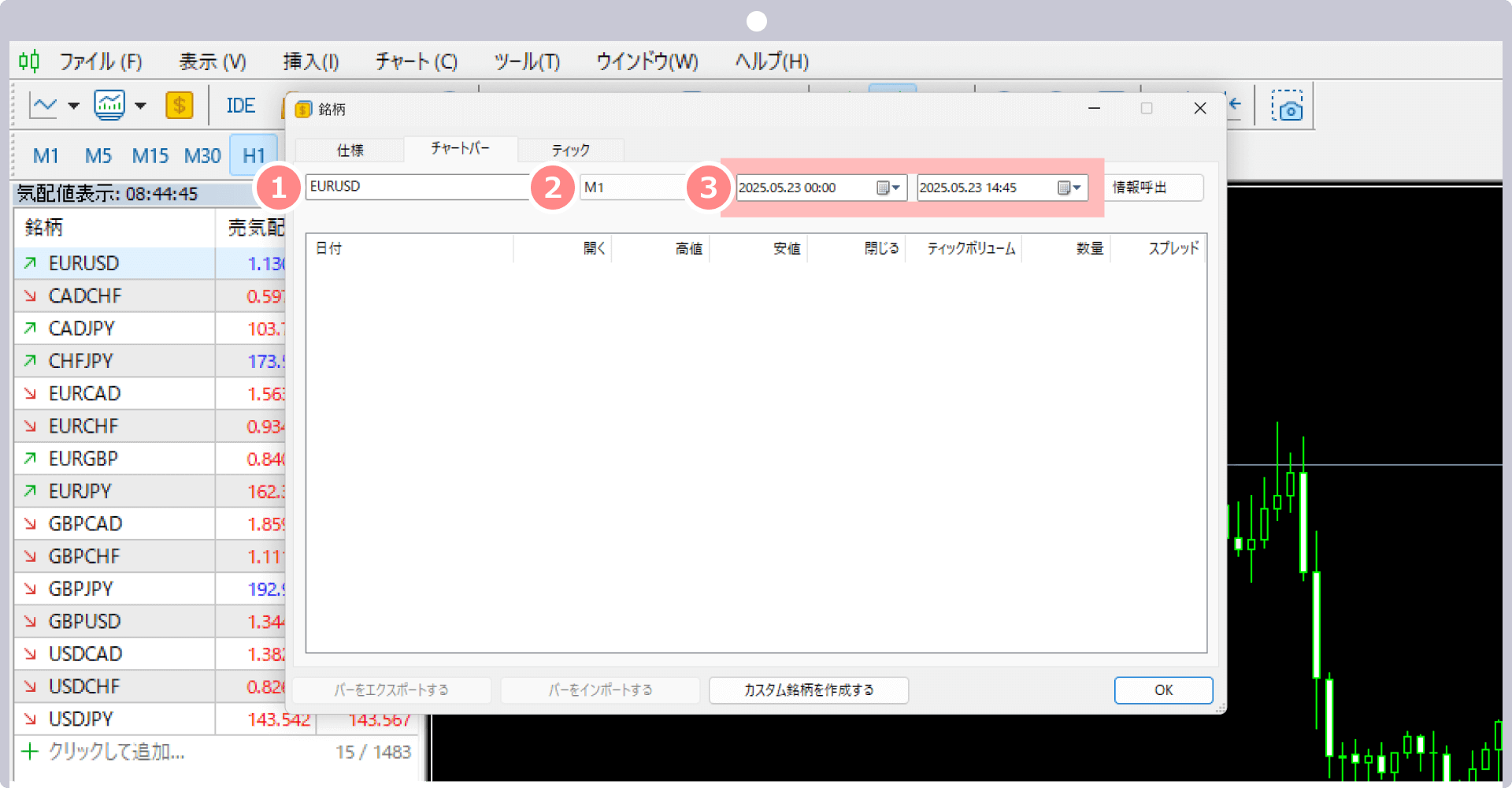Open the 挿入(I) menu
Screen dimensions: 1512x788
tap(311, 61)
